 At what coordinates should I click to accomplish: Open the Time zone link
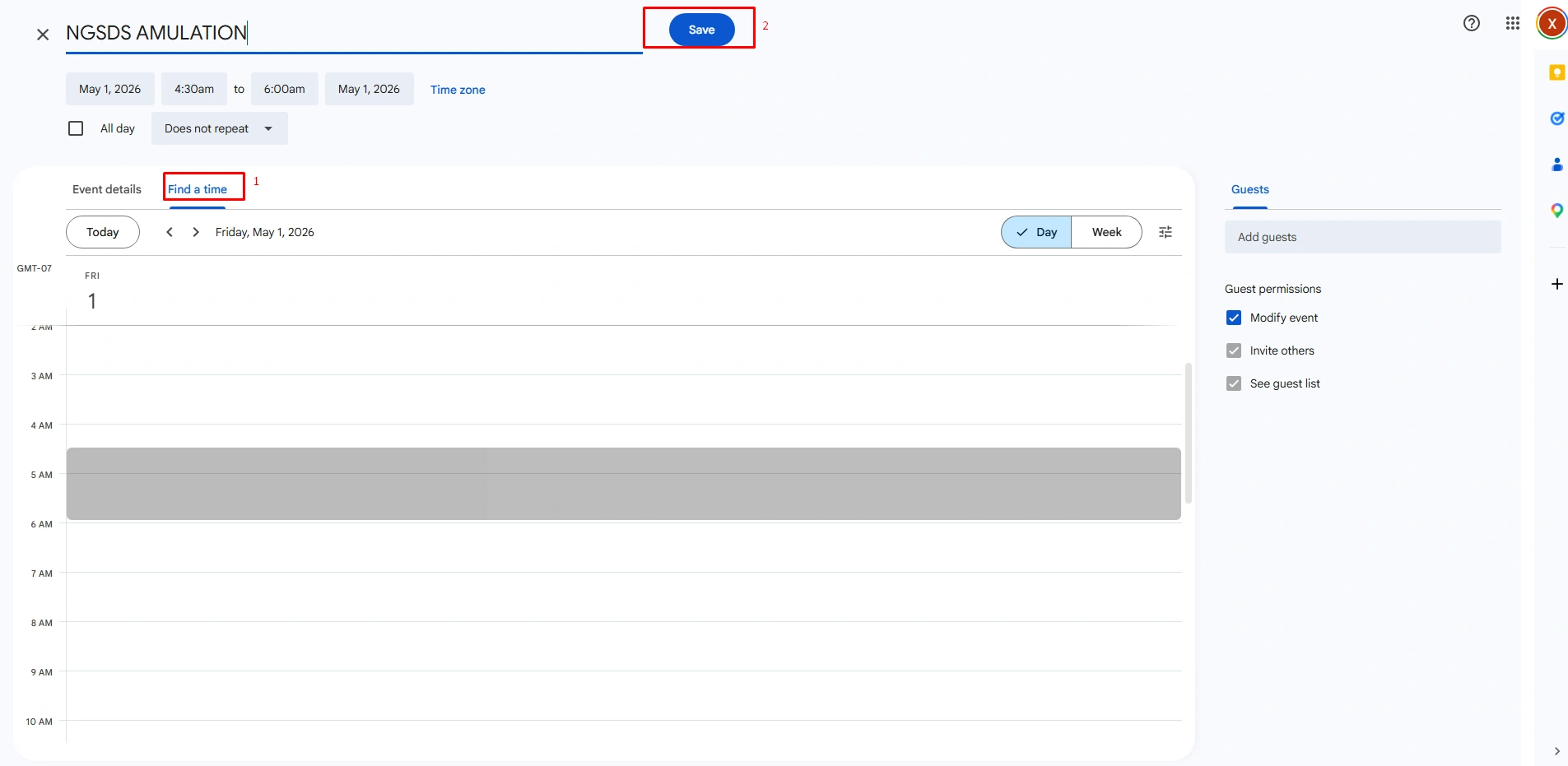point(458,90)
